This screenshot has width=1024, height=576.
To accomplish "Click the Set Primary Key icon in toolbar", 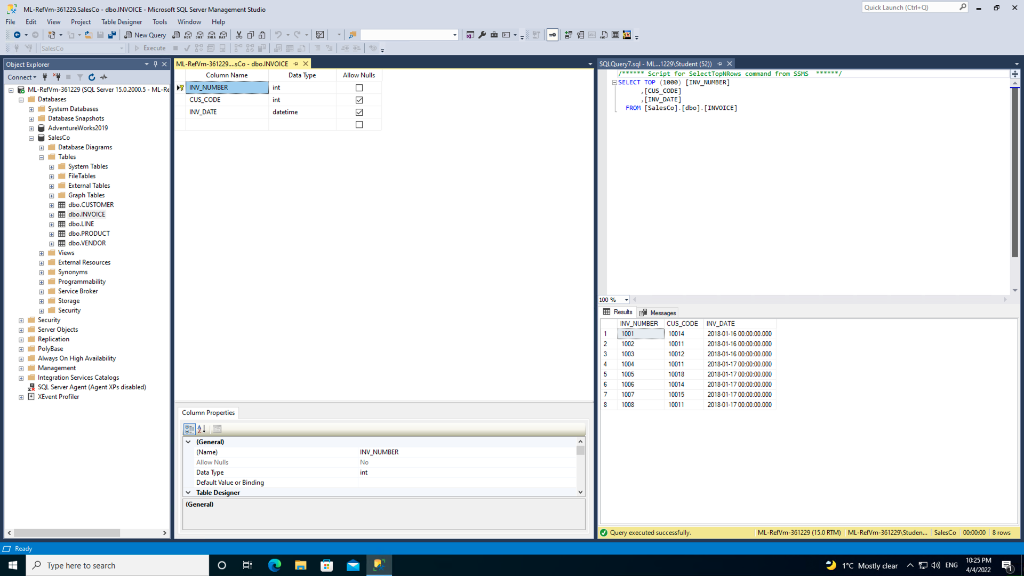I will click(552, 35).
